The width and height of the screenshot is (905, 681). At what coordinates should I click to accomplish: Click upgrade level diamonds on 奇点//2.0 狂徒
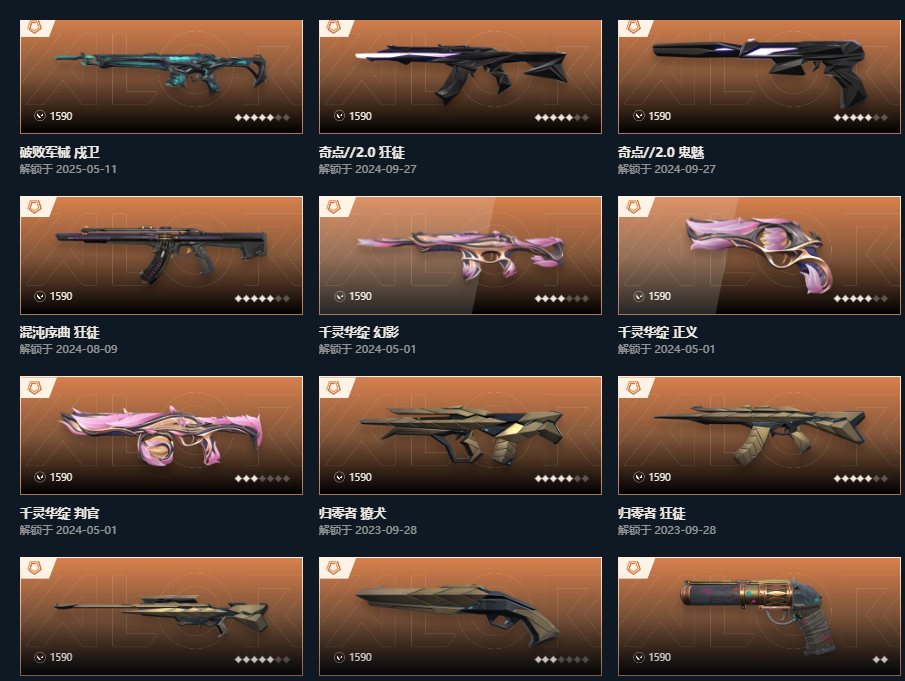[561, 117]
